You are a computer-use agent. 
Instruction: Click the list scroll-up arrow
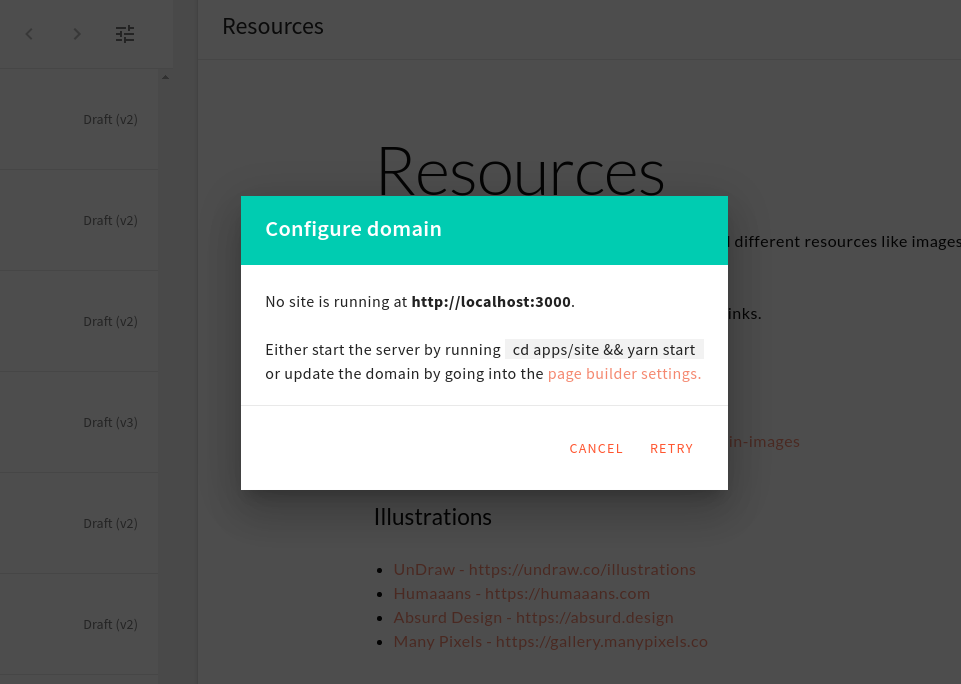click(x=165, y=77)
